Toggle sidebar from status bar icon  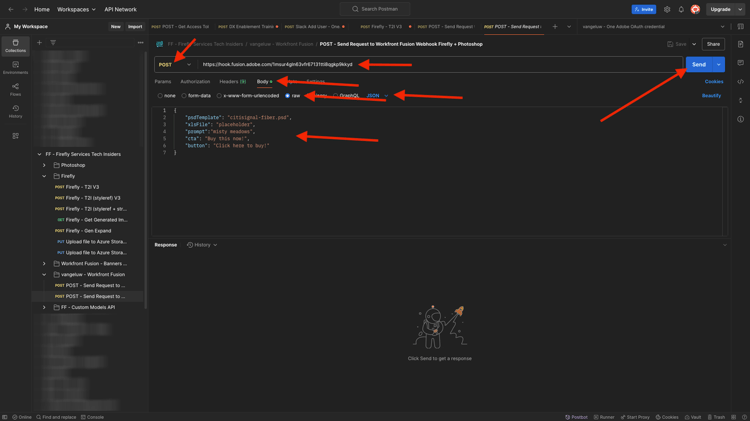point(5,417)
